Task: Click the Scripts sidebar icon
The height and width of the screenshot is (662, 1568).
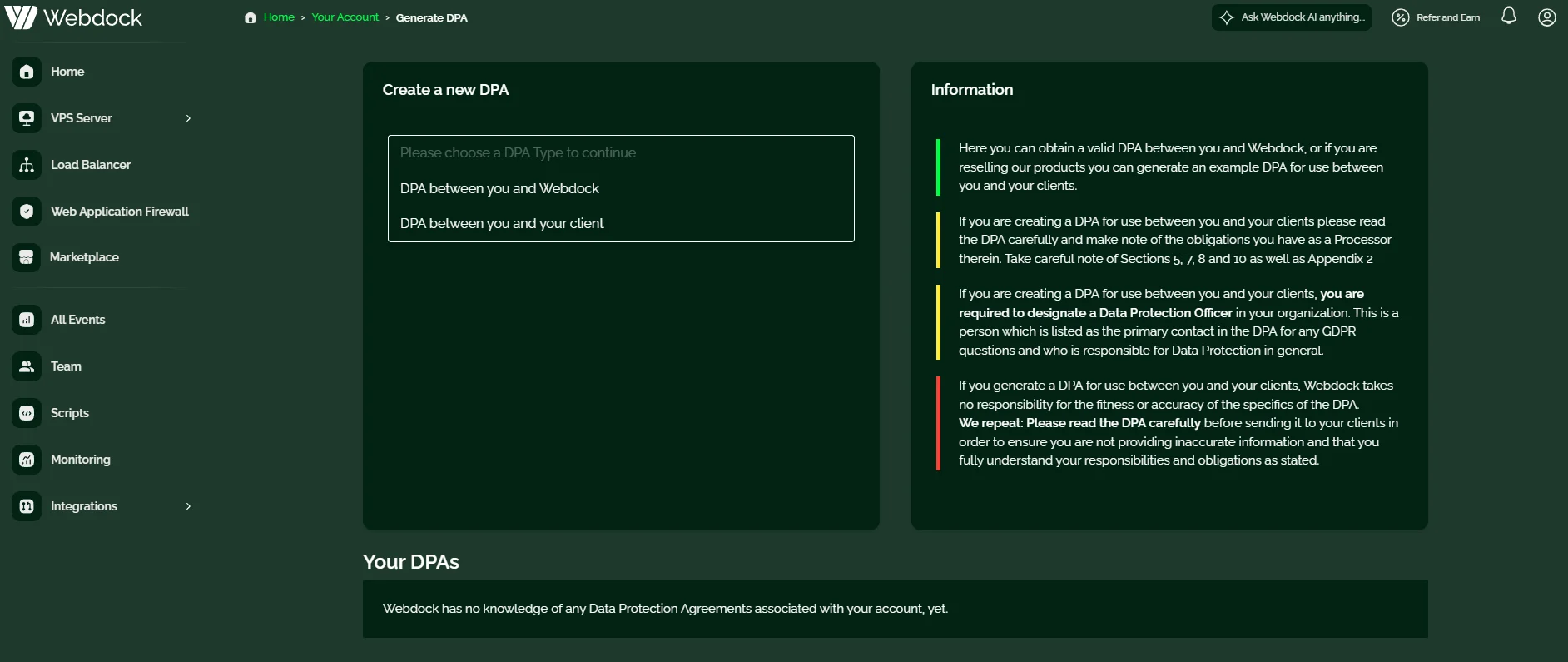Action: (x=27, y=413)
